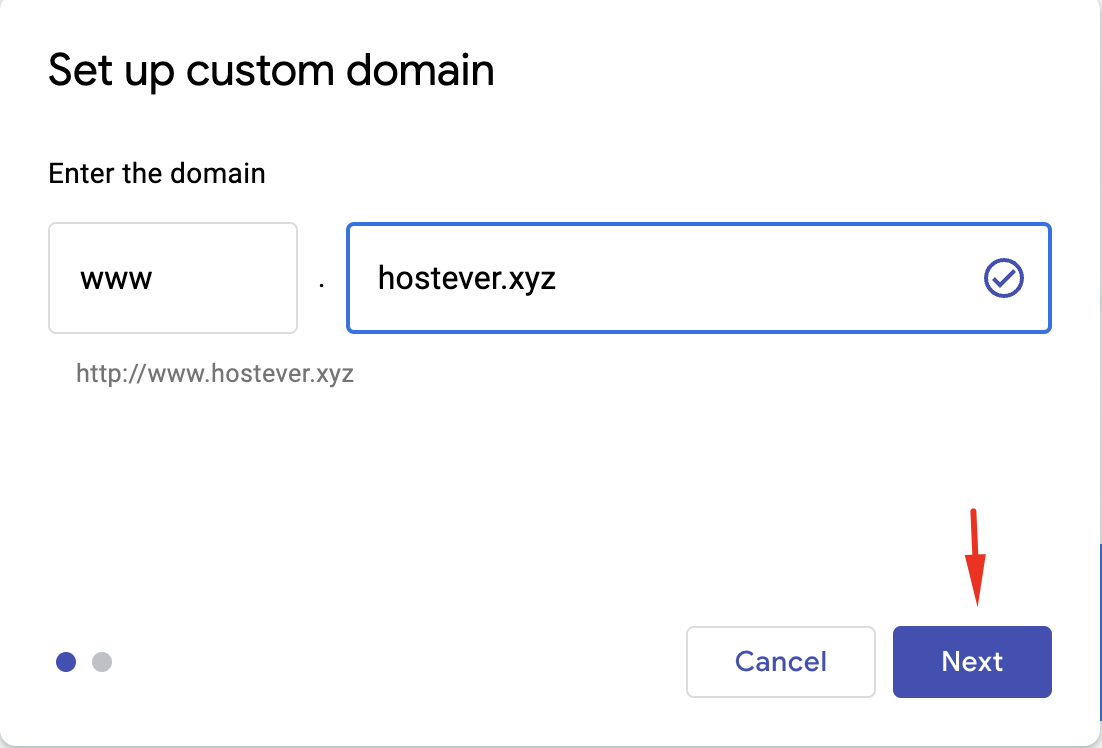This screenshot has height=748, width=1102.
Task: Click the "Set up custom domain" heading
Action: point(271,70)
